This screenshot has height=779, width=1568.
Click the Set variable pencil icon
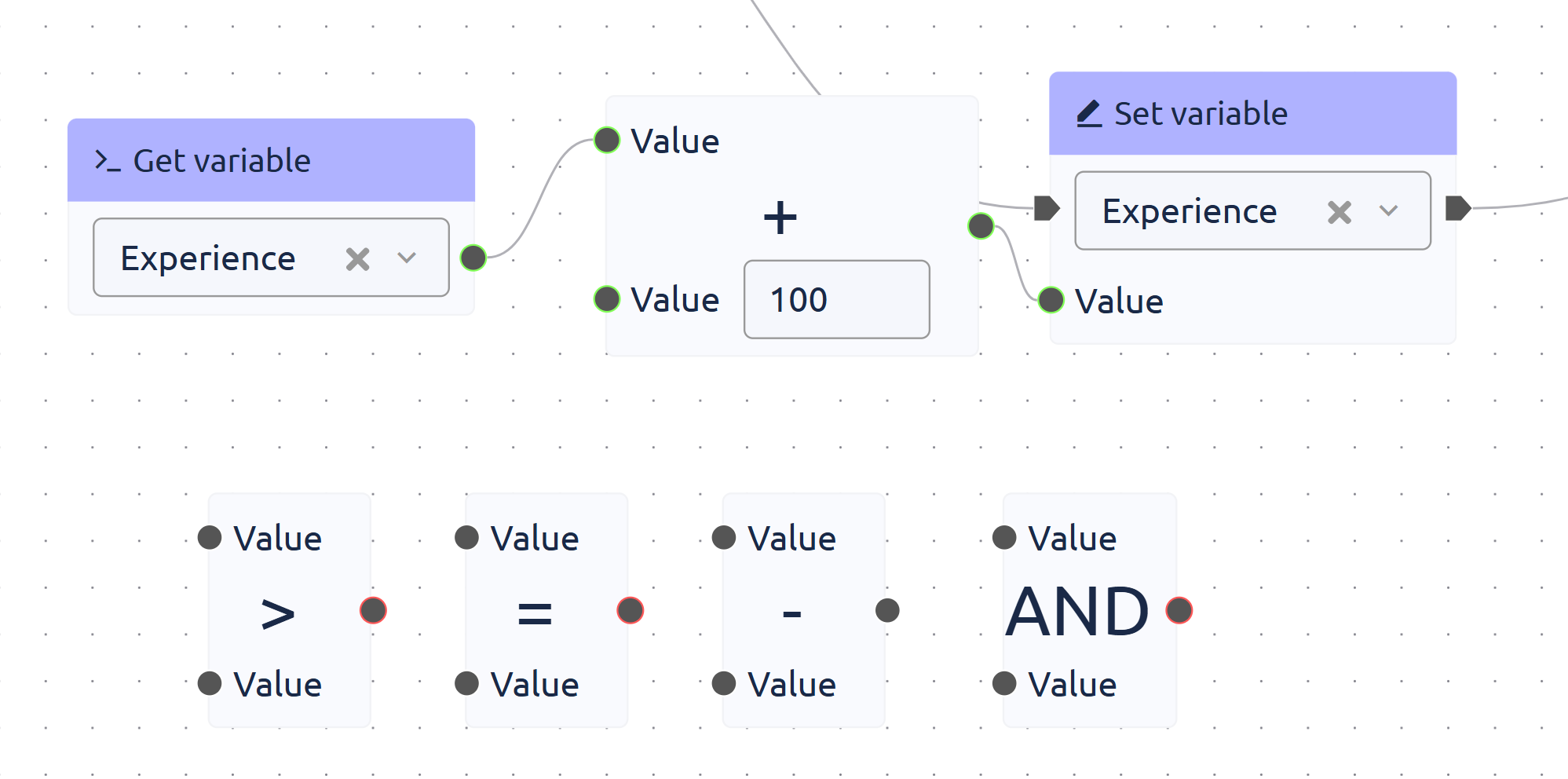click(x=1089, y=114)
